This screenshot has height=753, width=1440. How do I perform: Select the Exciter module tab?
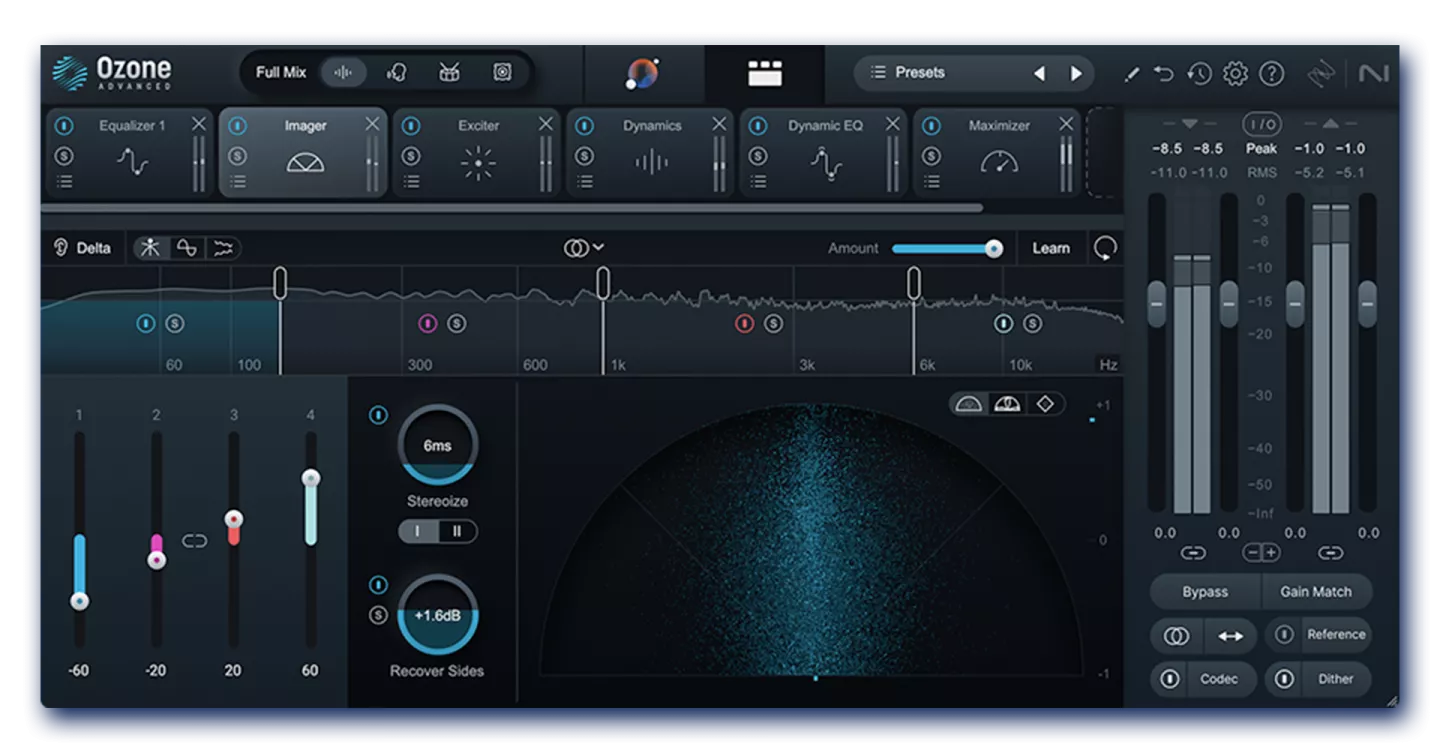coord(476,152)
